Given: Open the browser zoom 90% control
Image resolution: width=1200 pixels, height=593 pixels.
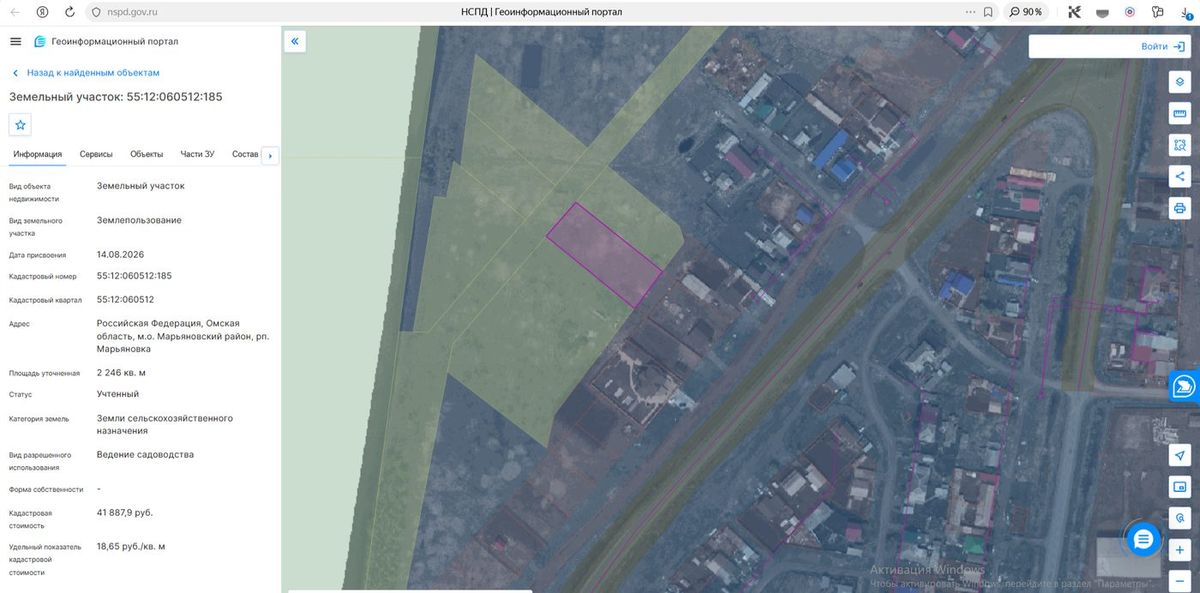Looking at the screenshot, I should coord(1026,12).
